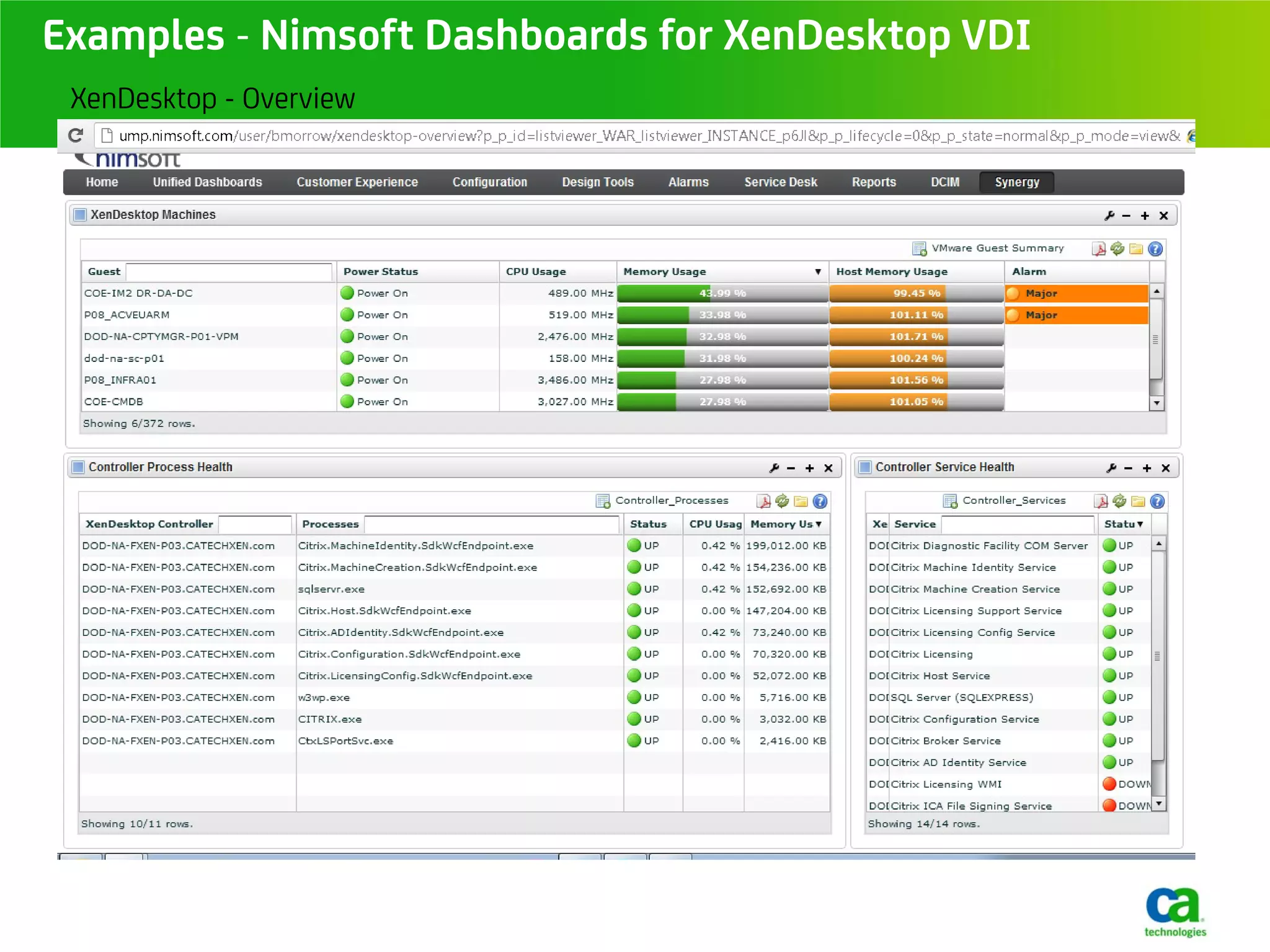Image resolution: width=1270 pixels, height=952 pixels.
Task: Click the Controller_Services list icon
Action: 950,501
